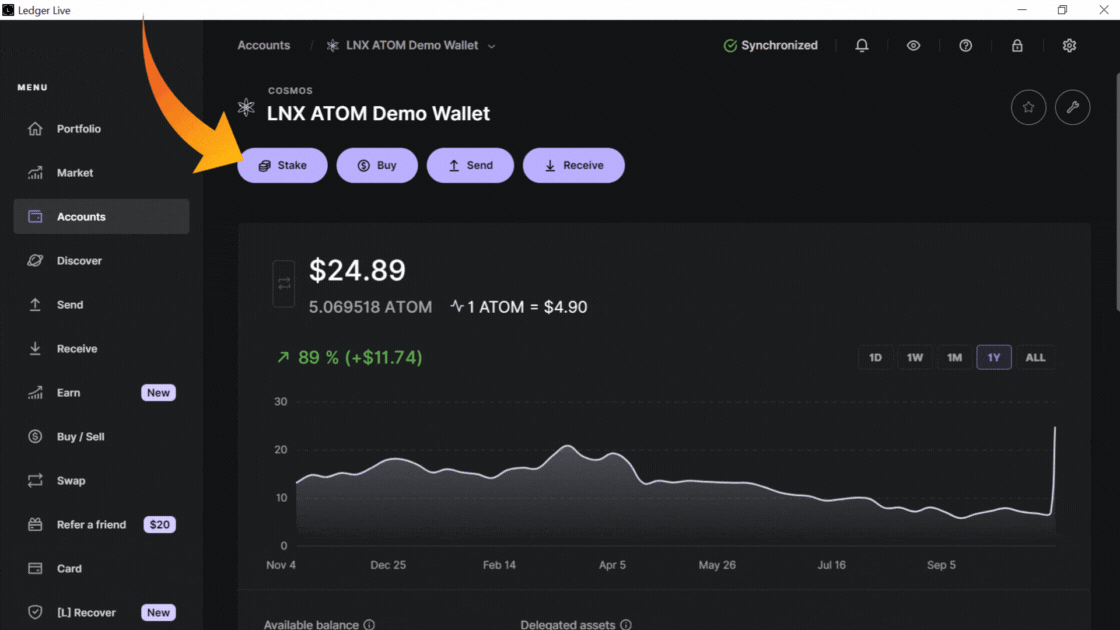Open the Swap sidebar item
1120x630 pixels.
[x=70, y=481]
